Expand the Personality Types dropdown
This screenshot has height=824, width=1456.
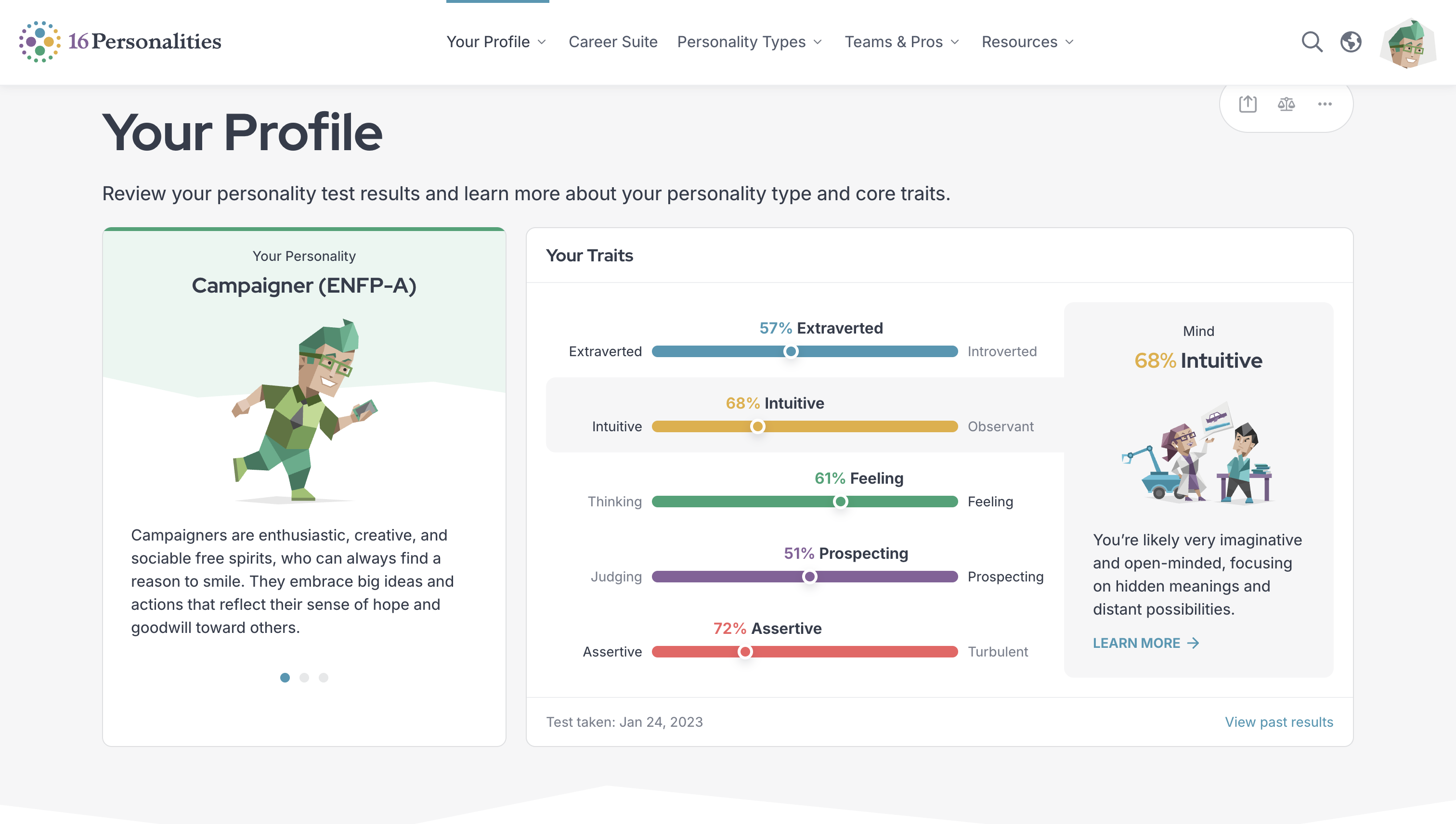click(748, 41)
